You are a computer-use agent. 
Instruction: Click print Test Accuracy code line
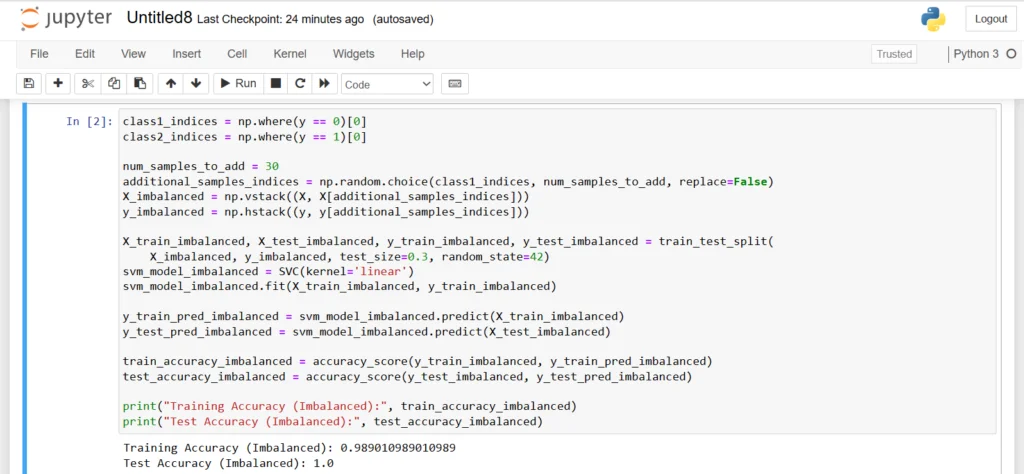click(x=333, y=422)
